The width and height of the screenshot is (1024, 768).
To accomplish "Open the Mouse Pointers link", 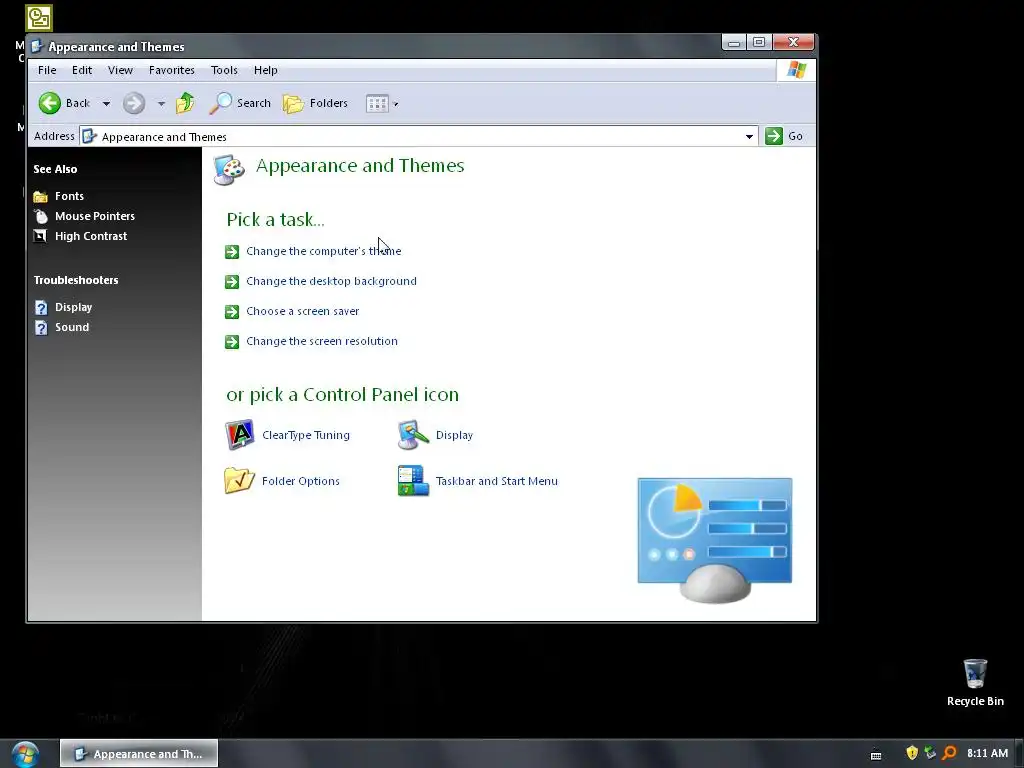I will point(95,216).
